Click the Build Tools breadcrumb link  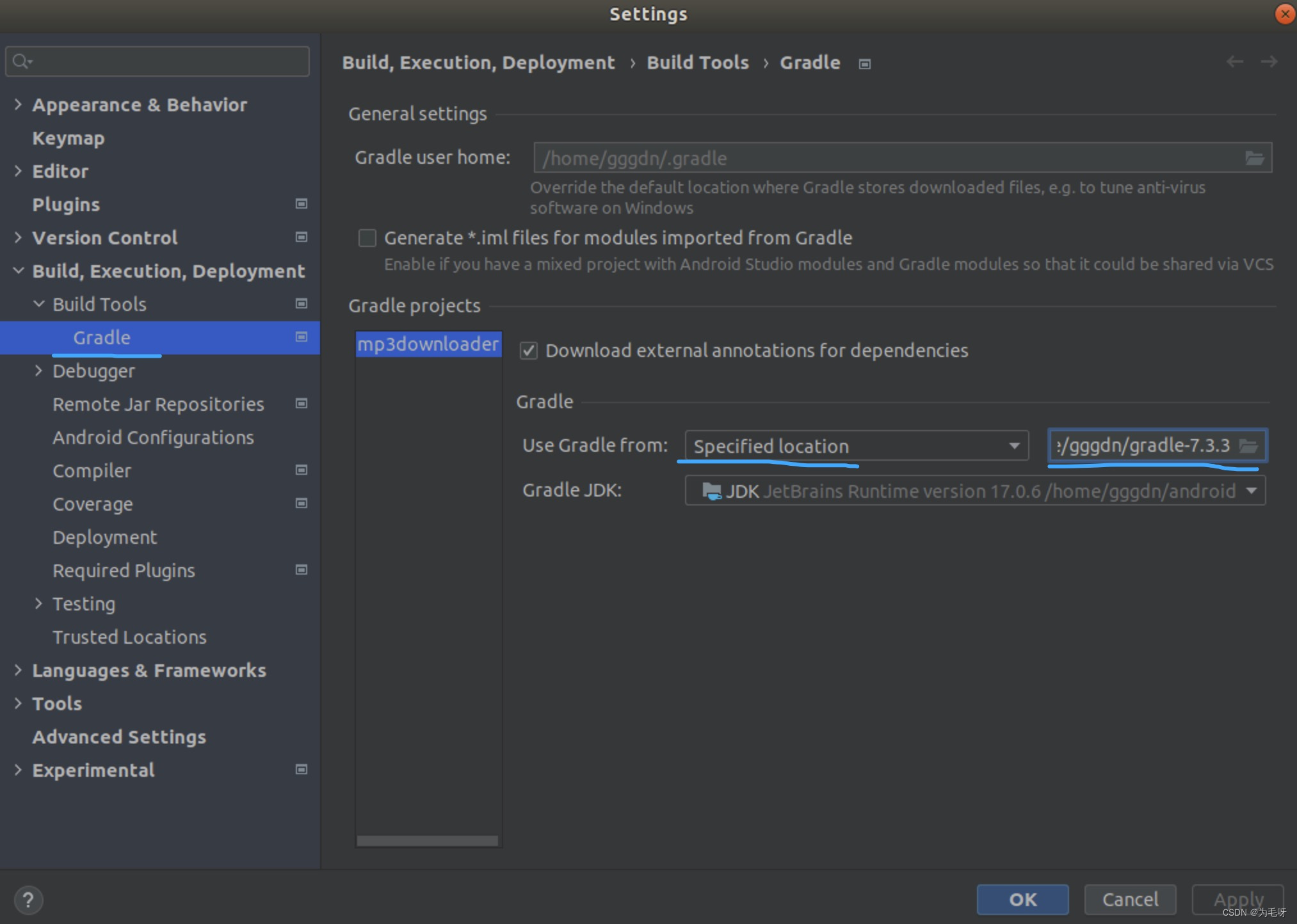pyautogui.click(x=697, y=62)
